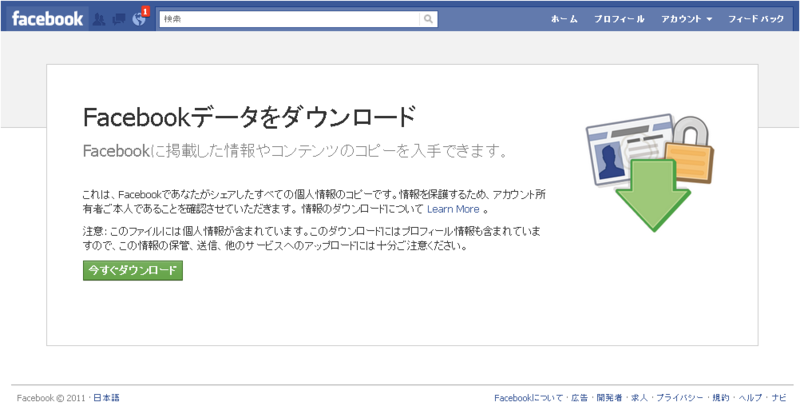Open 広告 footer link
This screenshot has height=410, width=800.
point(580,398)
